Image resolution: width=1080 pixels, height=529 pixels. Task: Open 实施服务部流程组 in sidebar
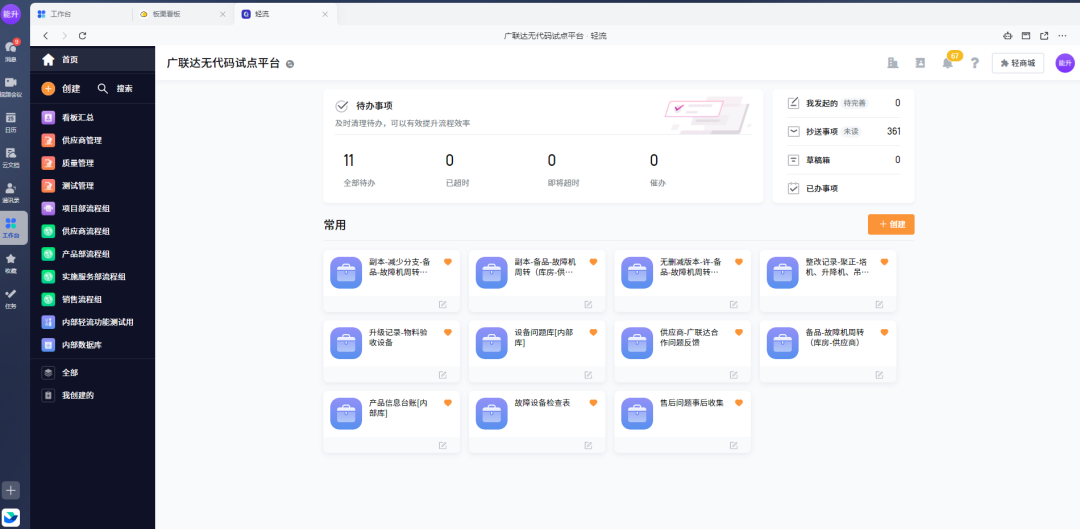click(x=92, y=277)
